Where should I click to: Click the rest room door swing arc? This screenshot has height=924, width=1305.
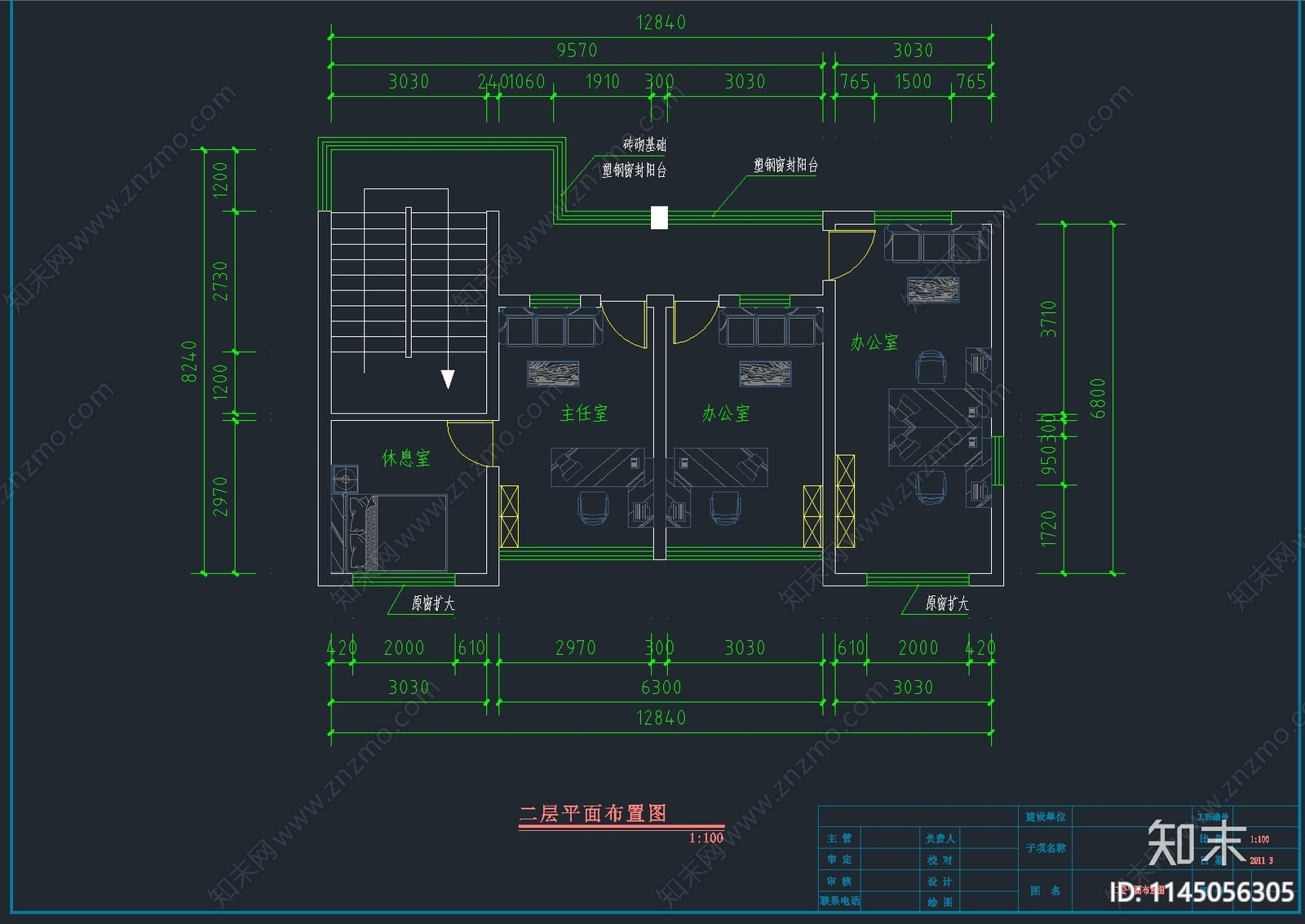(x=469, y=444)
